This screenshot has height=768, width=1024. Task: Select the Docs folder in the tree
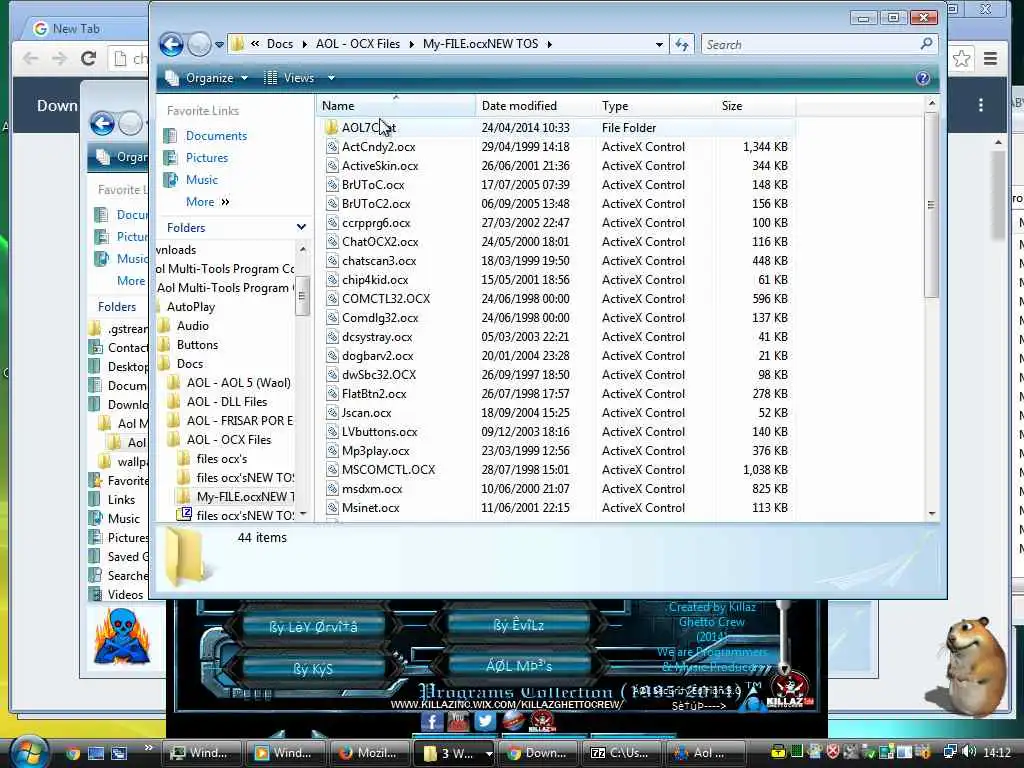click(x=189, y=364)
